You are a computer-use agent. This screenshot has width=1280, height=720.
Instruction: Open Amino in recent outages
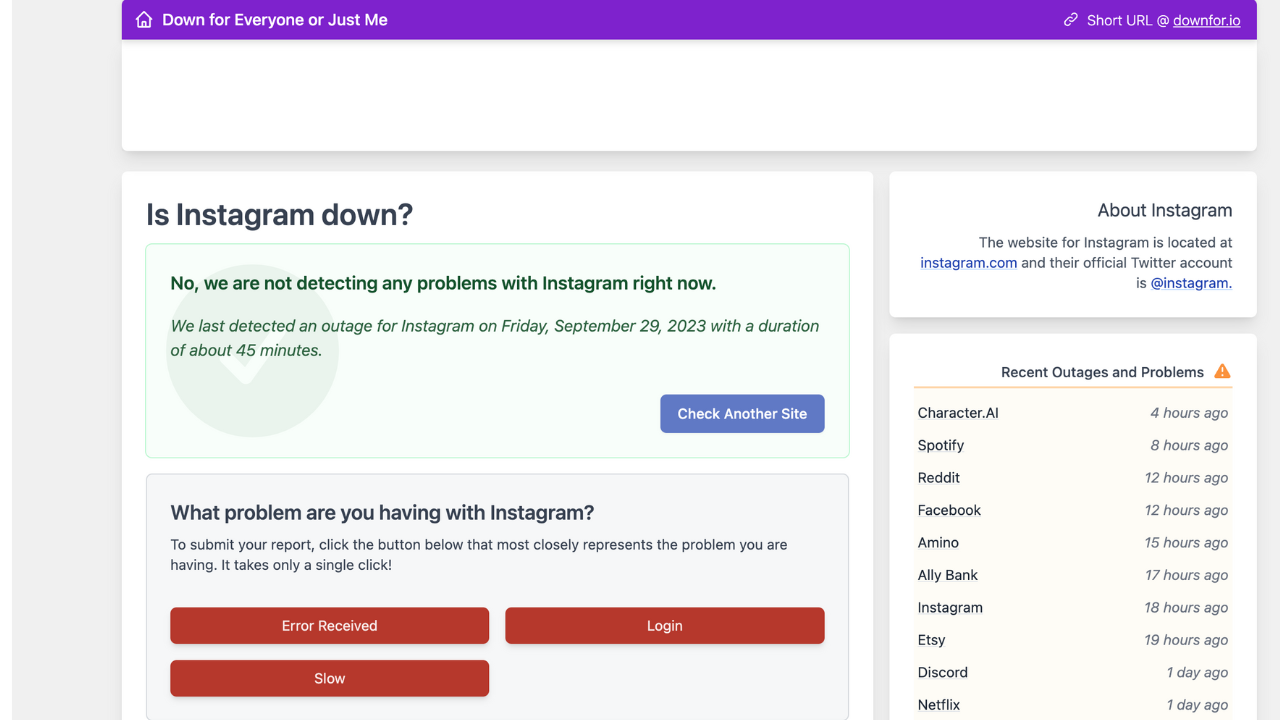938,543
